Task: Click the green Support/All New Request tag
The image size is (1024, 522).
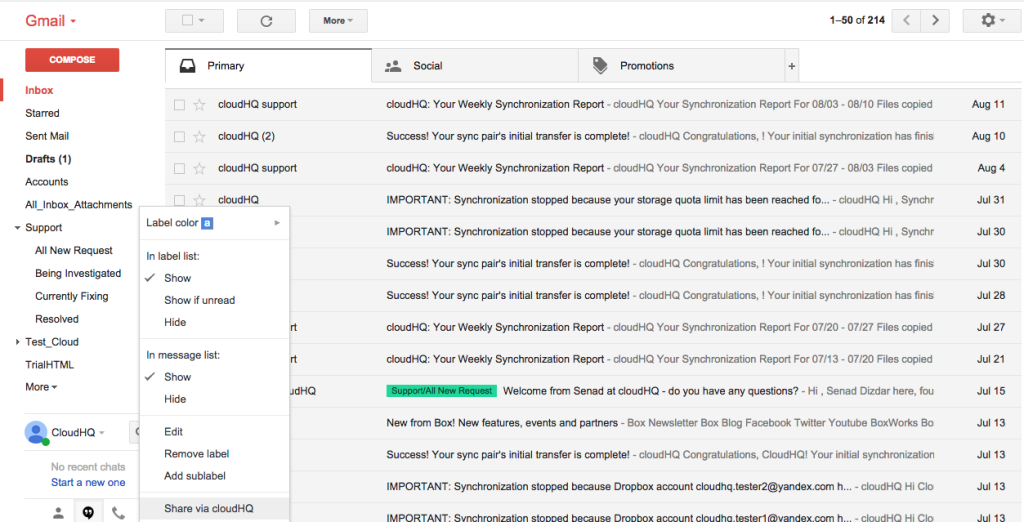Action: coord(441,391)
